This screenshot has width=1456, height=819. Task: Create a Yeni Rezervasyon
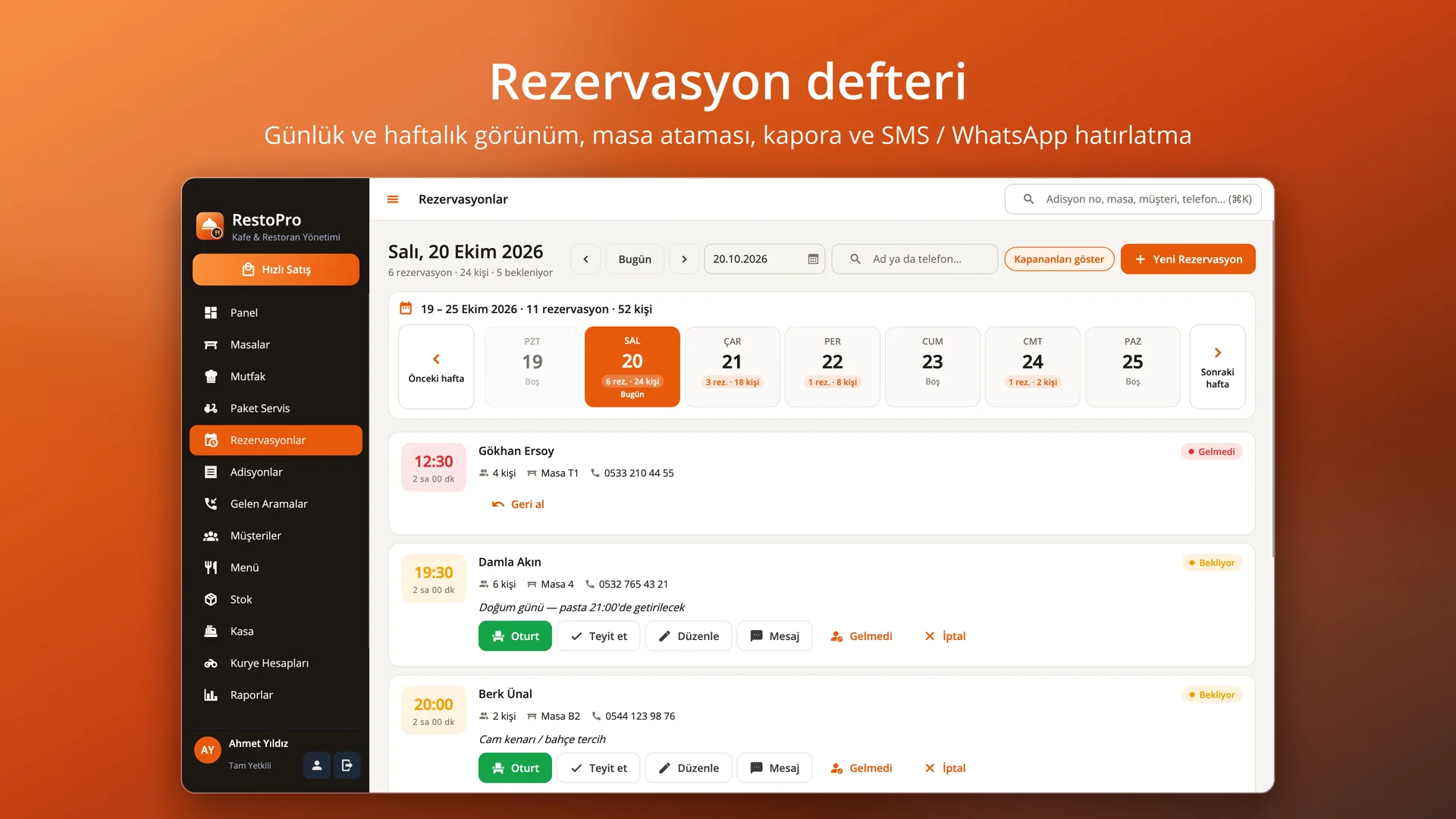1188,259
